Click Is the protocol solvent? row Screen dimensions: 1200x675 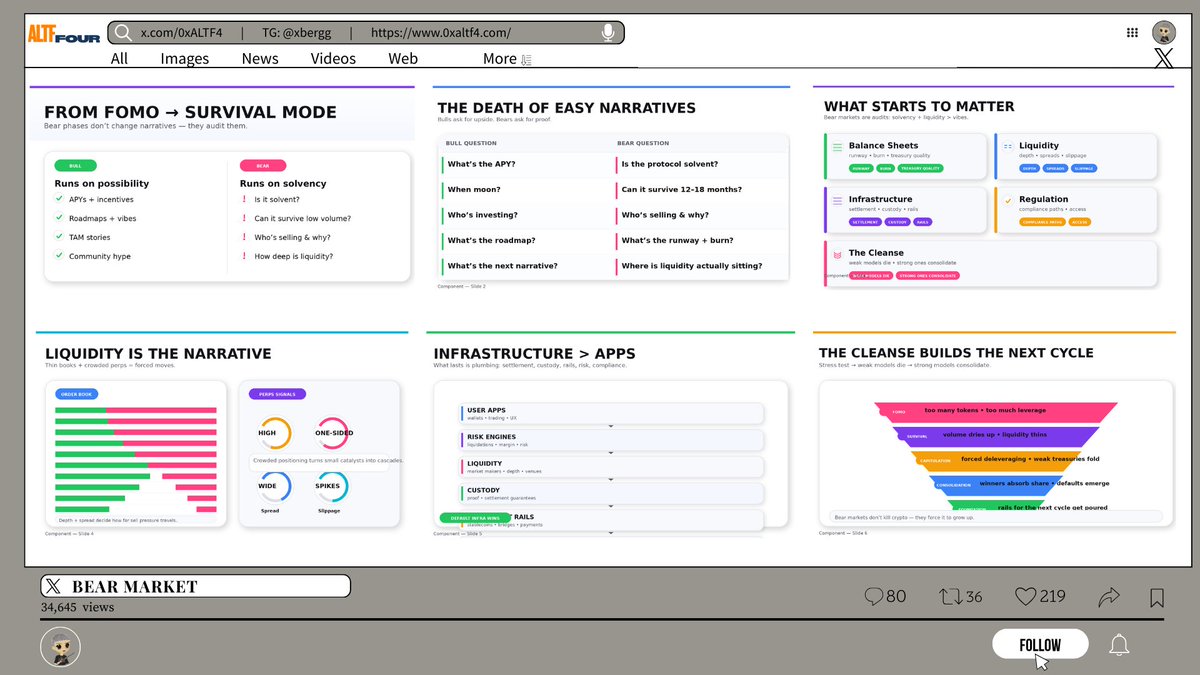pyautogui.click(x=701, y=164)
